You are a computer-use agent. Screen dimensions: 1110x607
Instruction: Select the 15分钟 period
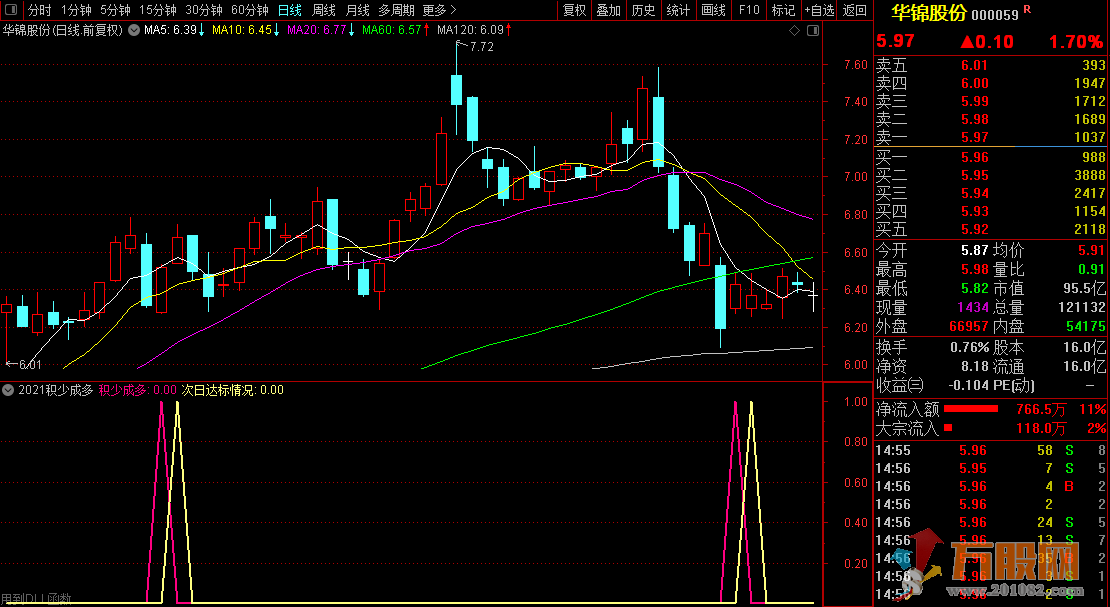pyautogui.click(x=158, y=10)
